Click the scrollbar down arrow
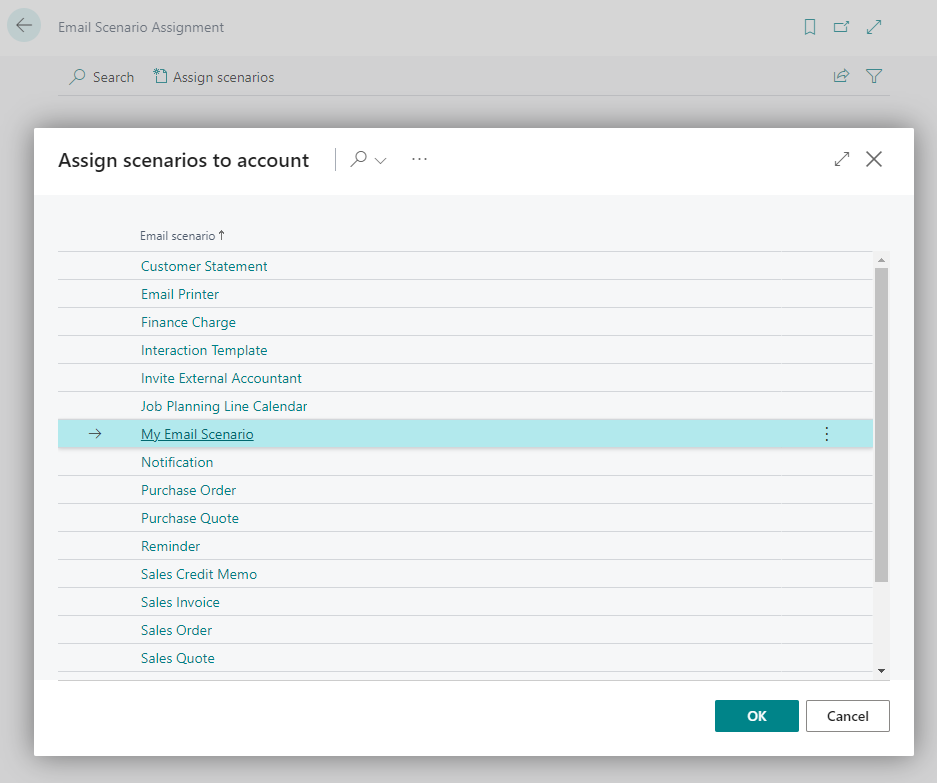937x783 pixels. (x=881, y=671)
